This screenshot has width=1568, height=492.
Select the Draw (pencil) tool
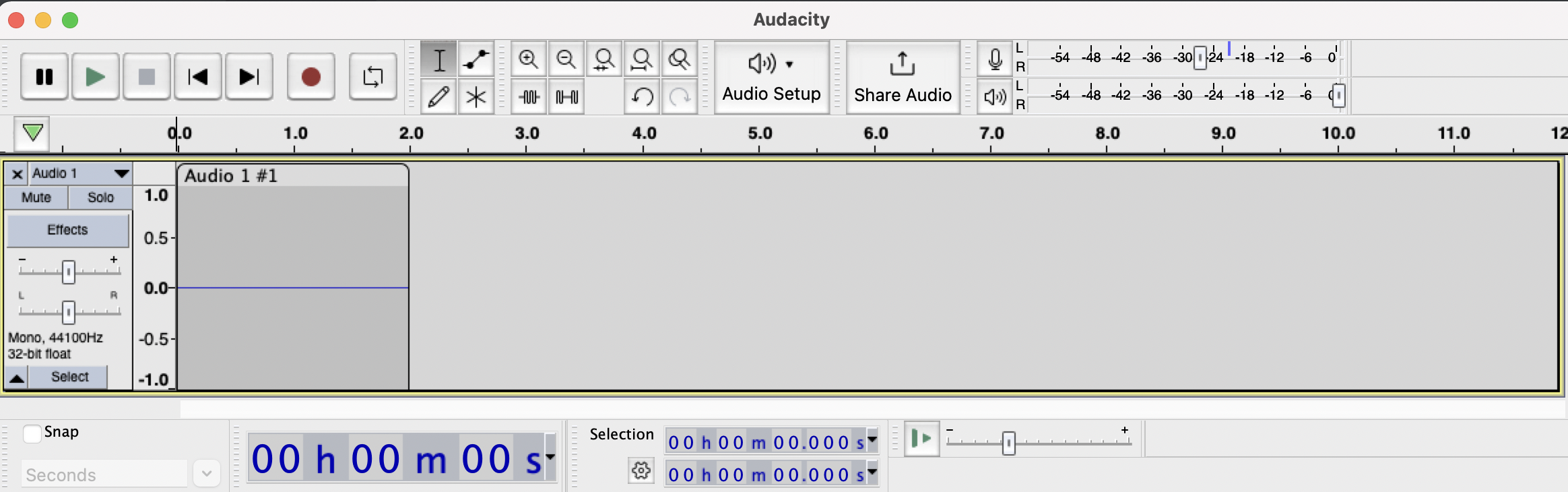coord(438,97)
